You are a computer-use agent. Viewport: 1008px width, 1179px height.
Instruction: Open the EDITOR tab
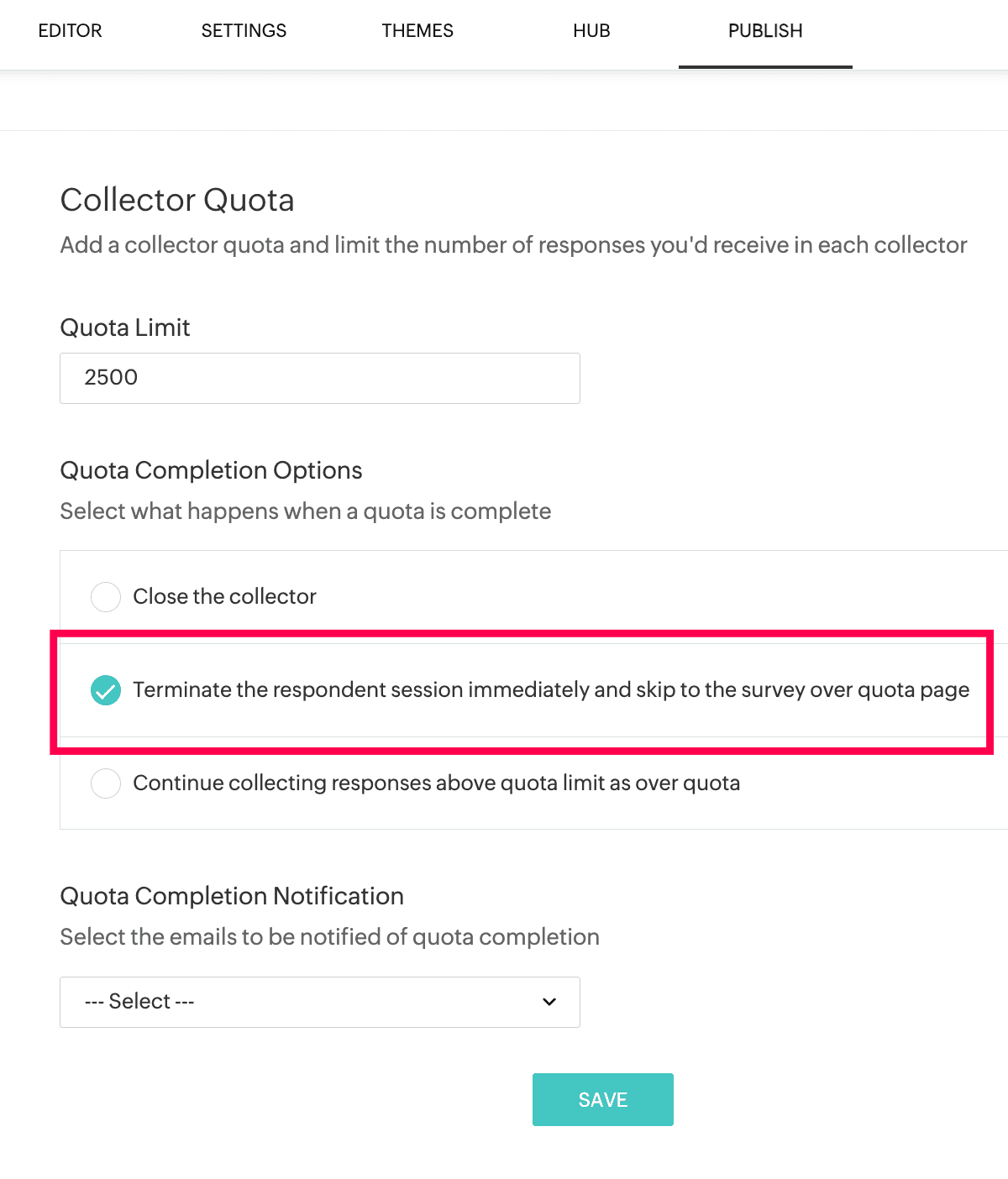(70, 31)
